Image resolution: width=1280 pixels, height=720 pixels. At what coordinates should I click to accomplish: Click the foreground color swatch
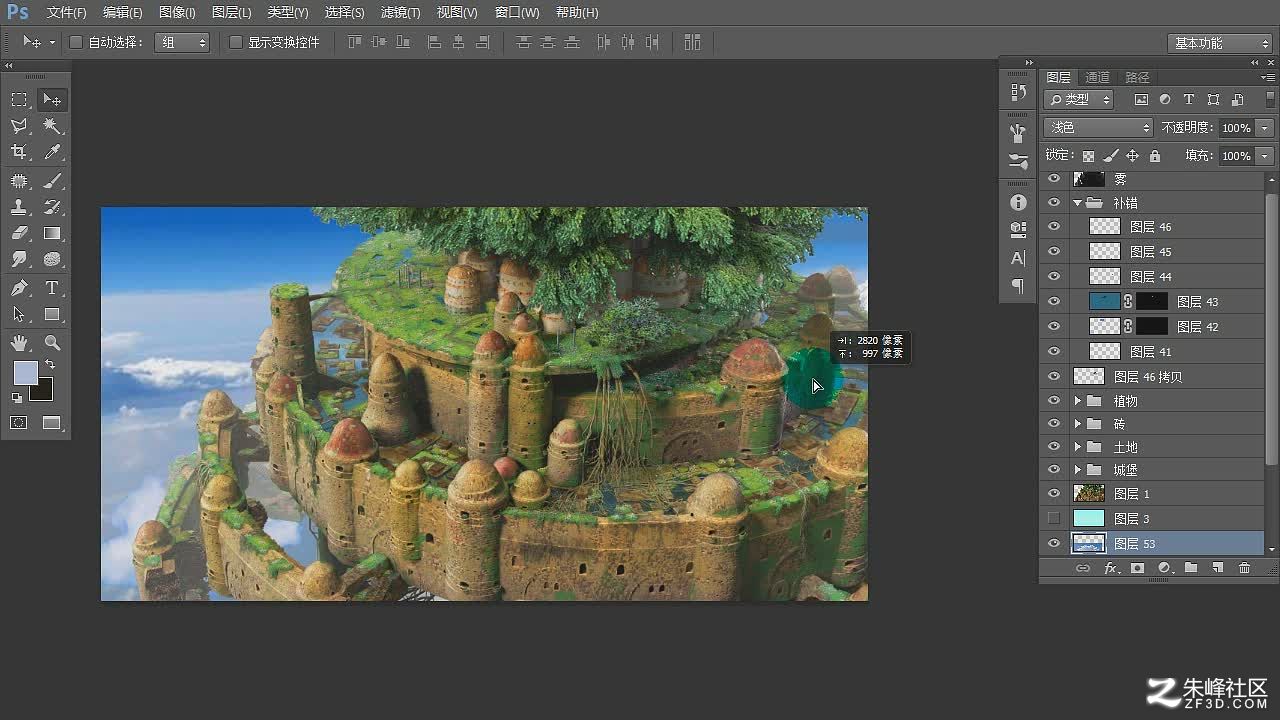(x=25, y=373)
